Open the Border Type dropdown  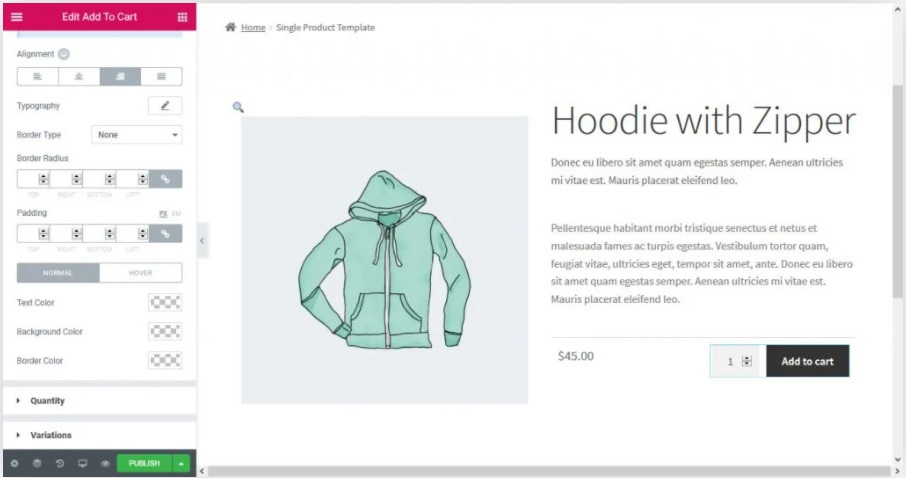point(137,135)
